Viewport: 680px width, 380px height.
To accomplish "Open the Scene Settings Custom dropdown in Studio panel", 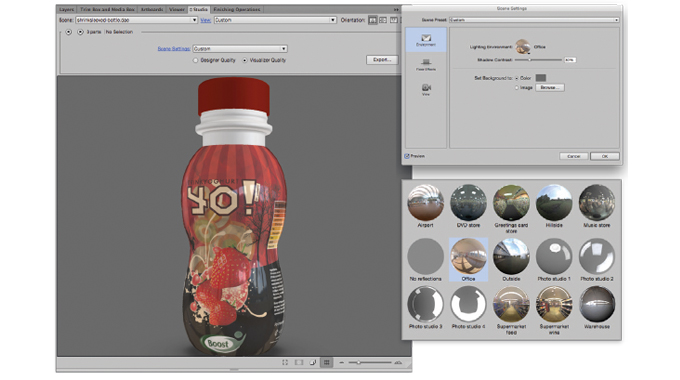I will tap(240, 49).
